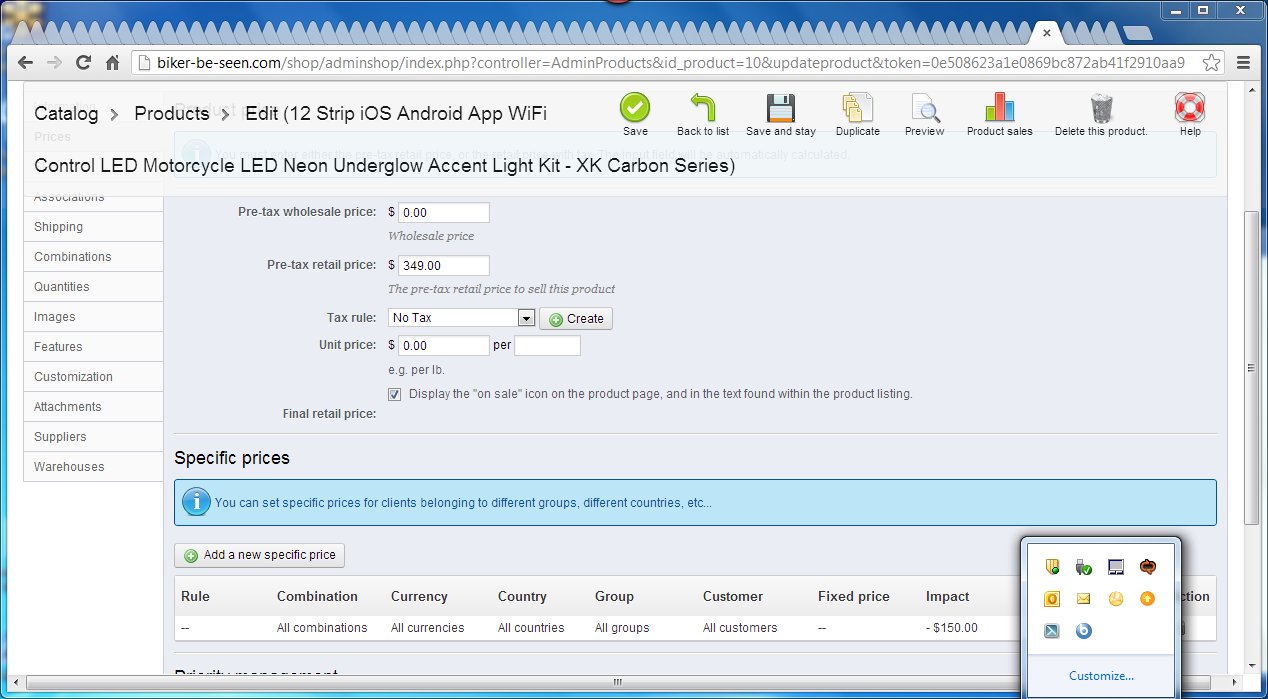Click the blue info icon in the Specific prices notice
This screenshot has width=1268, height=699.
pos(197,502)
